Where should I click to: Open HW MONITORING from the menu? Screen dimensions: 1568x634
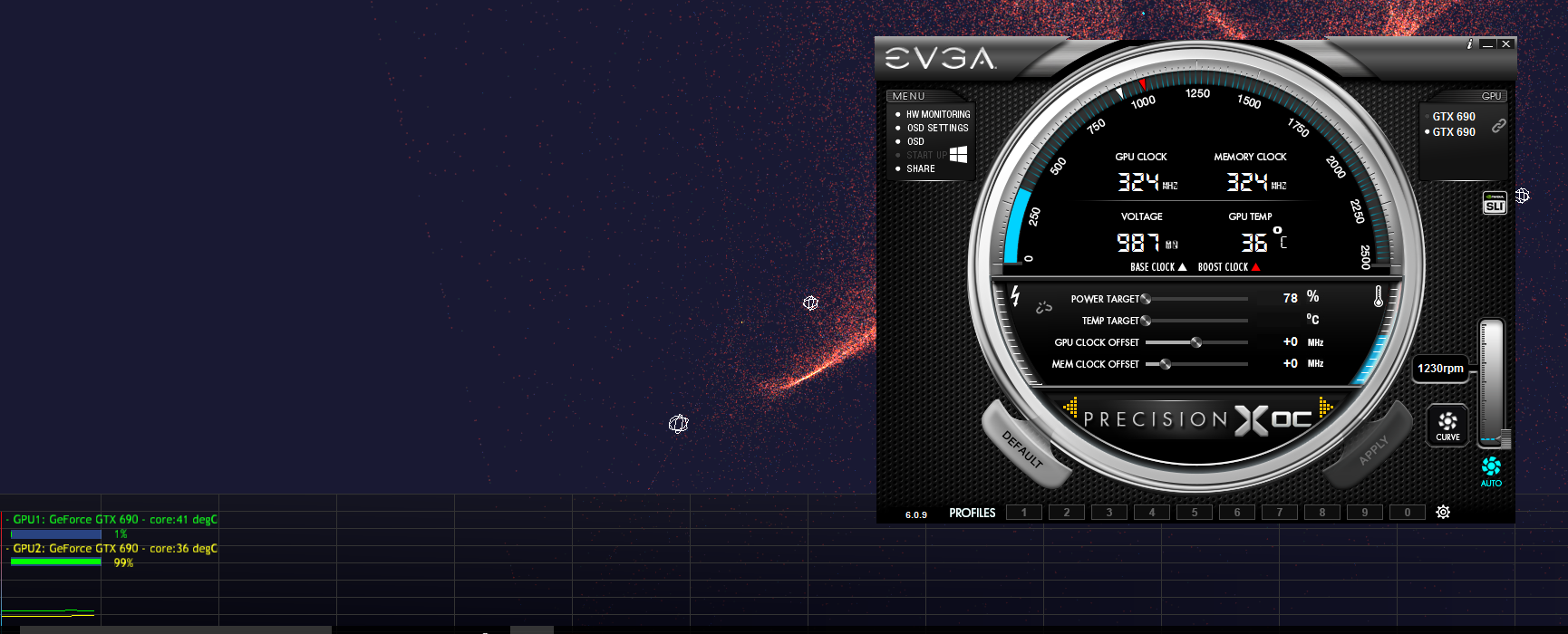tap(938, 114)
